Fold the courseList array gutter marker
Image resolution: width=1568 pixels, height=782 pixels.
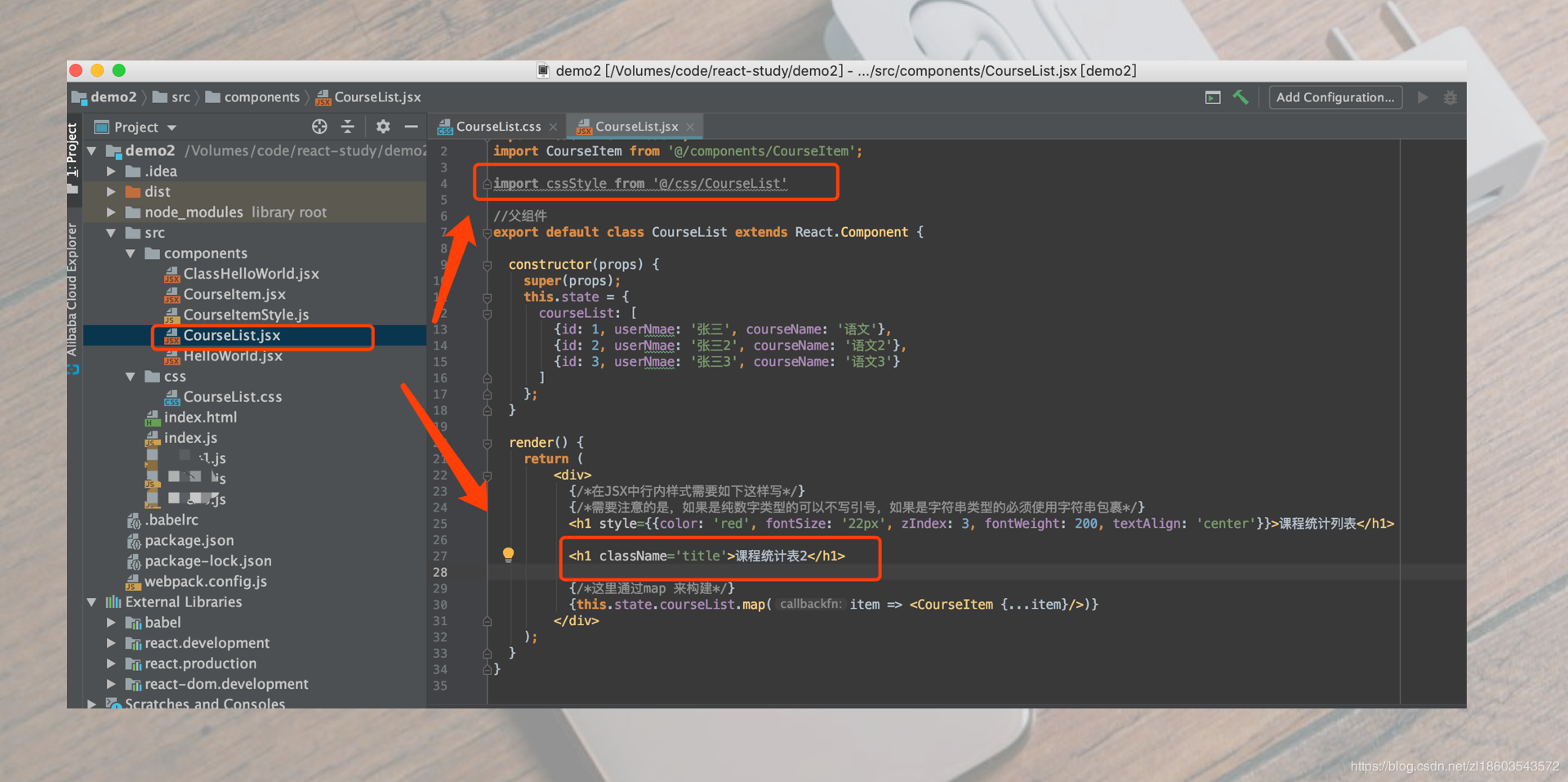[487, 314]
